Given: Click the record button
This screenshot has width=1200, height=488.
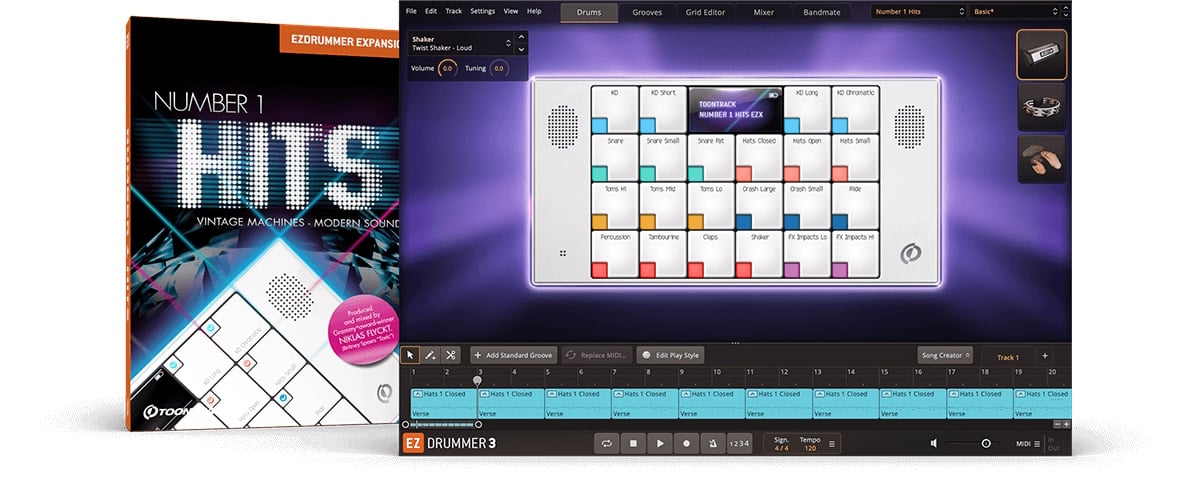Looking at the screenshot, I should [x=687, y=443].
